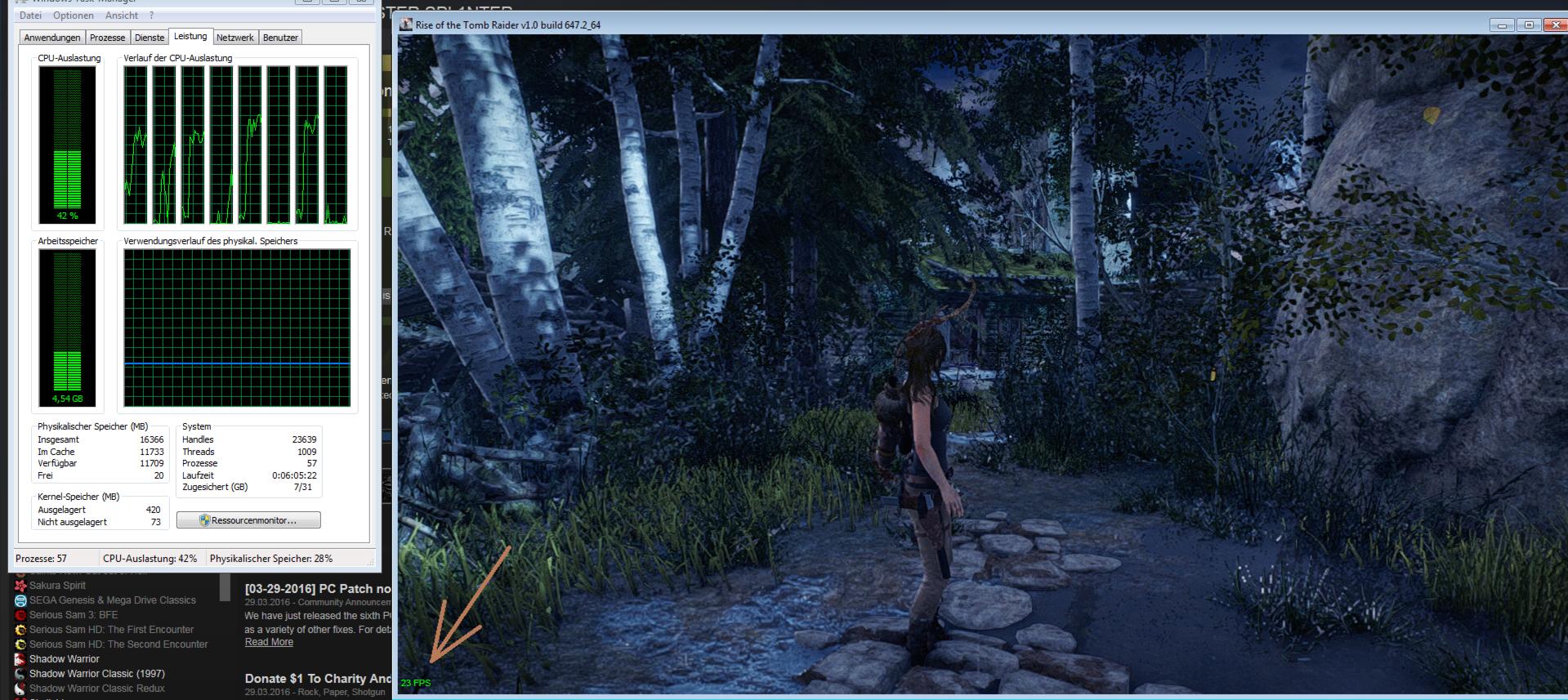The height and width of the screenshot is (700, 1568).
Task: Switch to the Dienste tab
Action: (x=150, y=38)
